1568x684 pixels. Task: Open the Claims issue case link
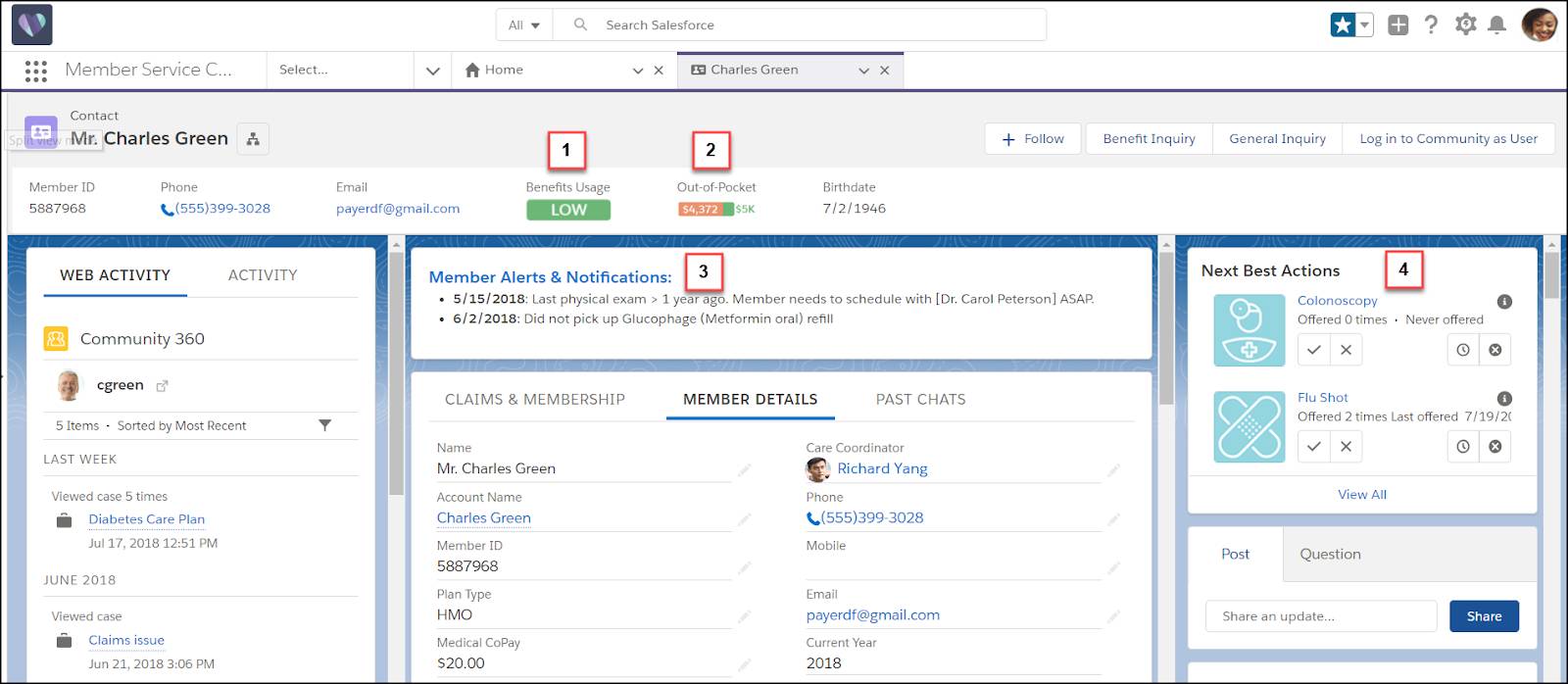point(126,640)
